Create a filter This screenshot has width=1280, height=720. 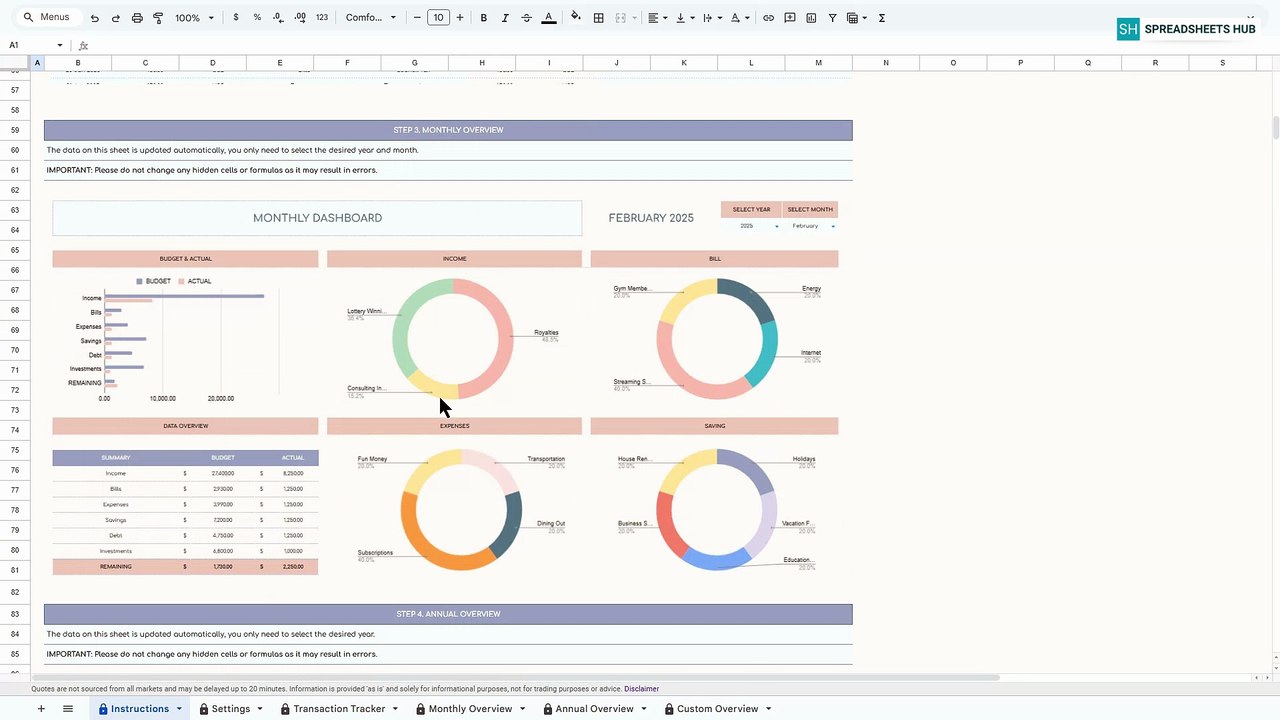point(832,18)
